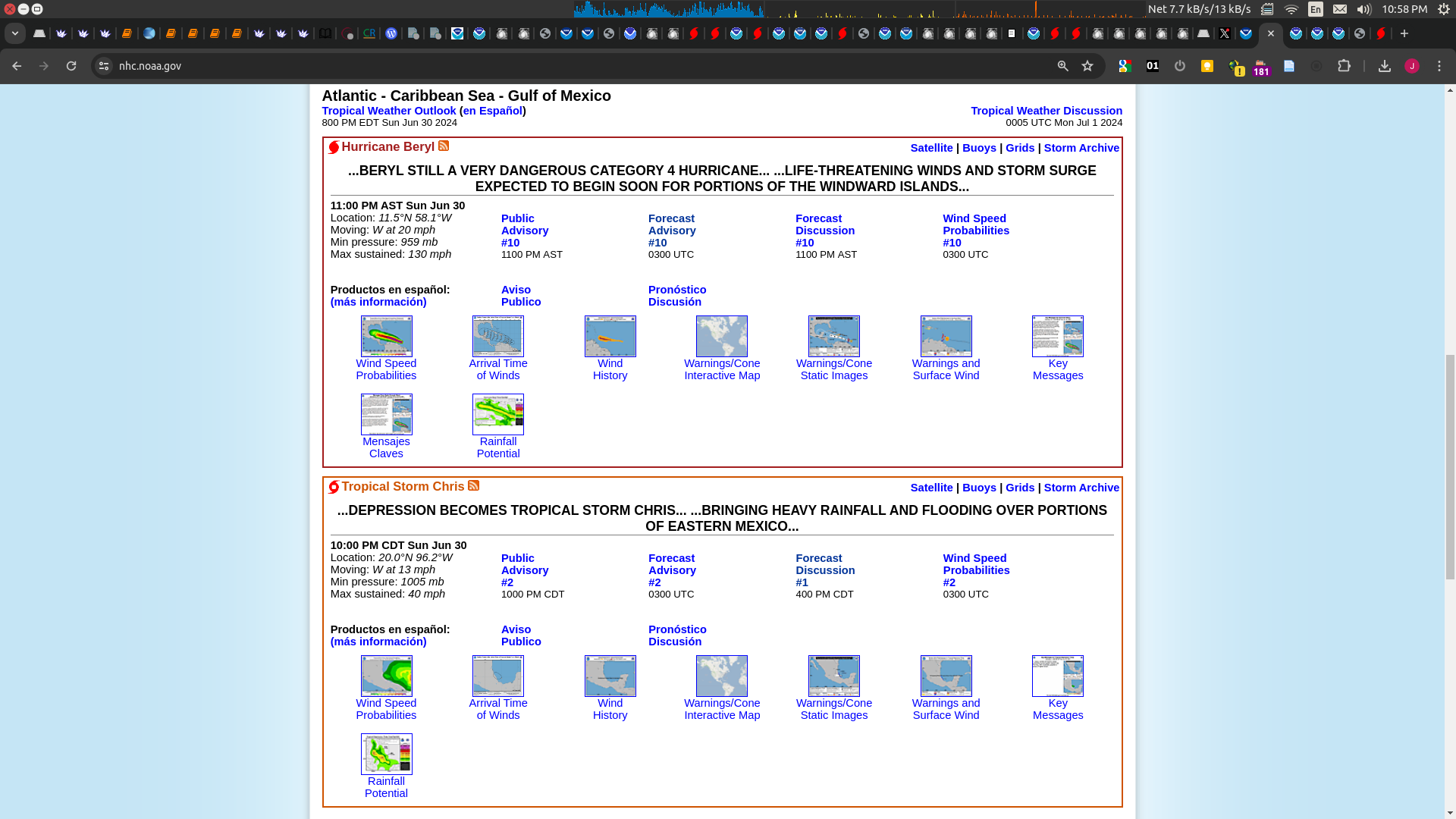The image size is (1456, 819).
Task: Open Beryl Aviso Publico Spanish link
Action: coord(521,296)
